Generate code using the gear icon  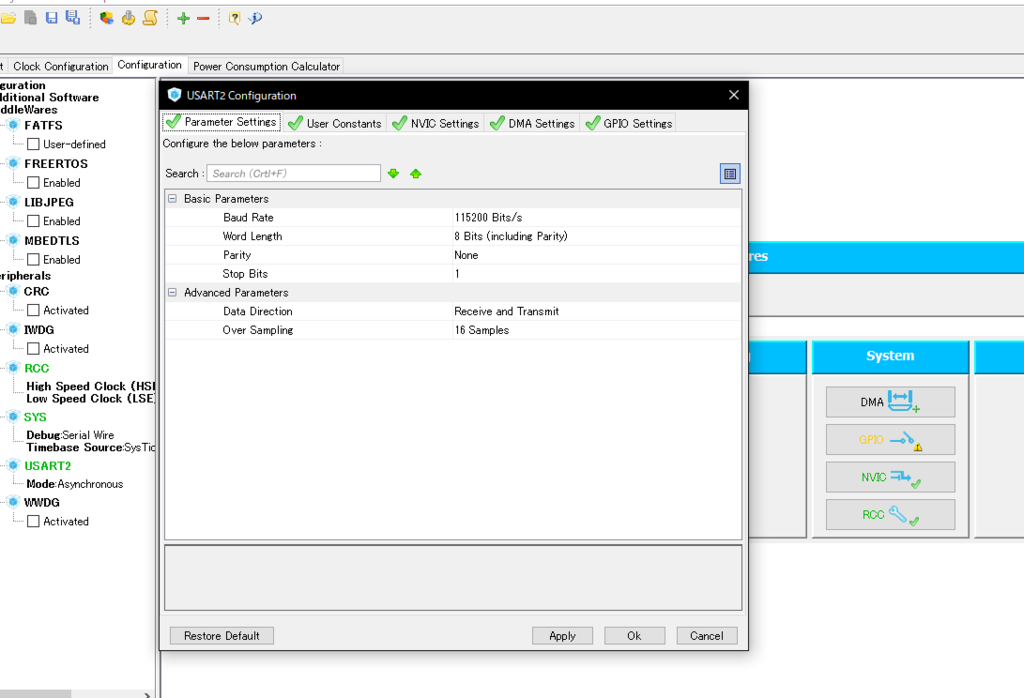point(129,18)
